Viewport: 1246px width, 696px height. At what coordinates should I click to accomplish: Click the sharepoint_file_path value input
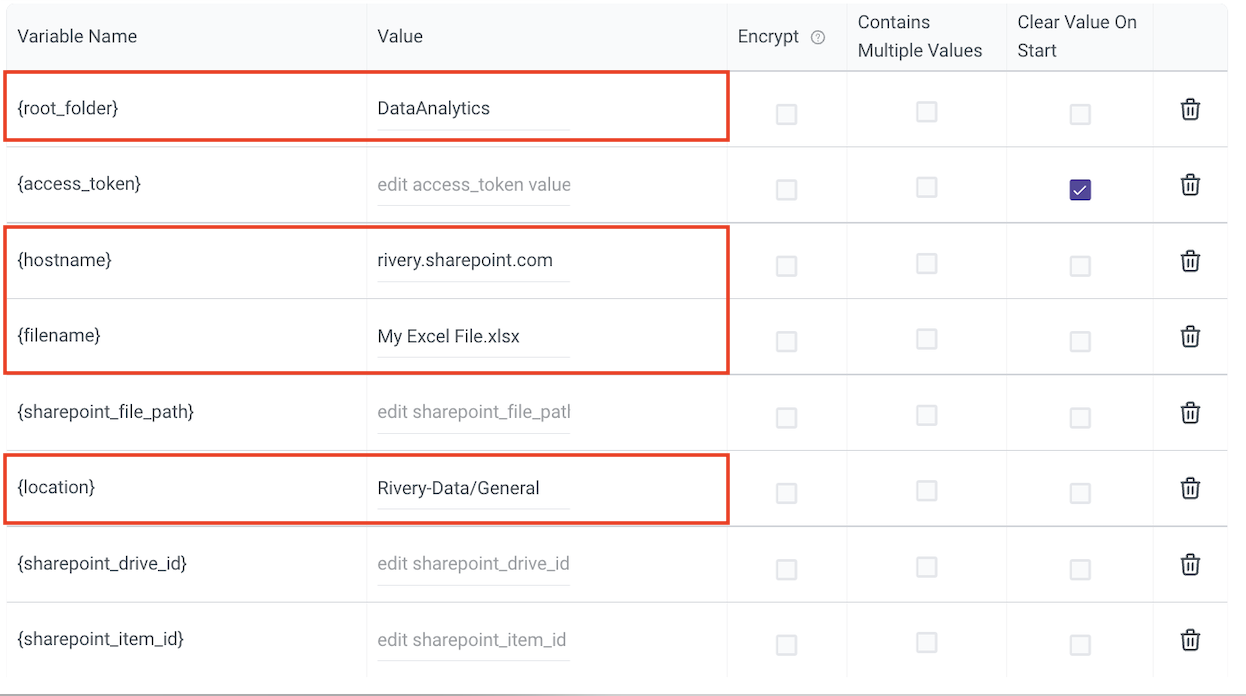point(473,412)
